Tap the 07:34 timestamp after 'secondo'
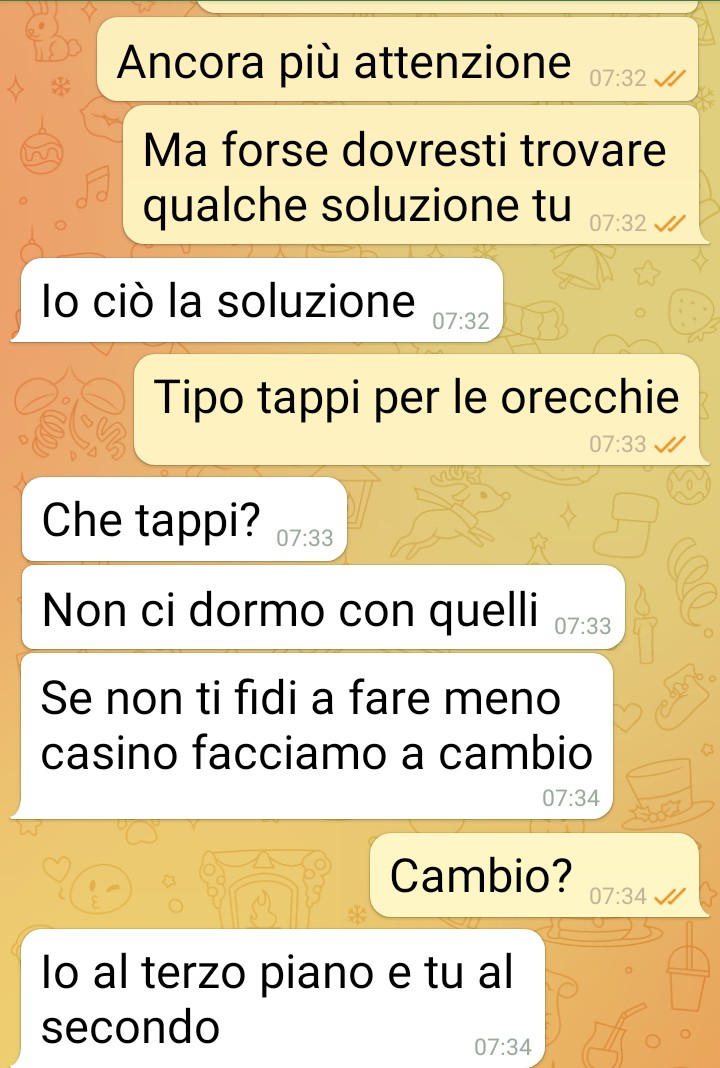Image resolution: width=720 pixels, height=1068 pixels. 503,1047
